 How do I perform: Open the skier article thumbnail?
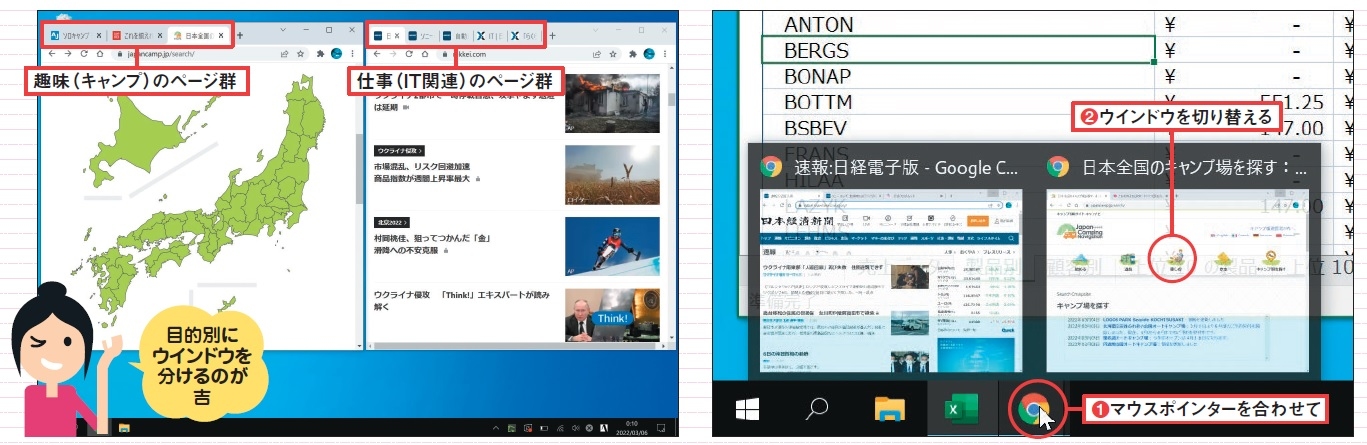[612, 246]
